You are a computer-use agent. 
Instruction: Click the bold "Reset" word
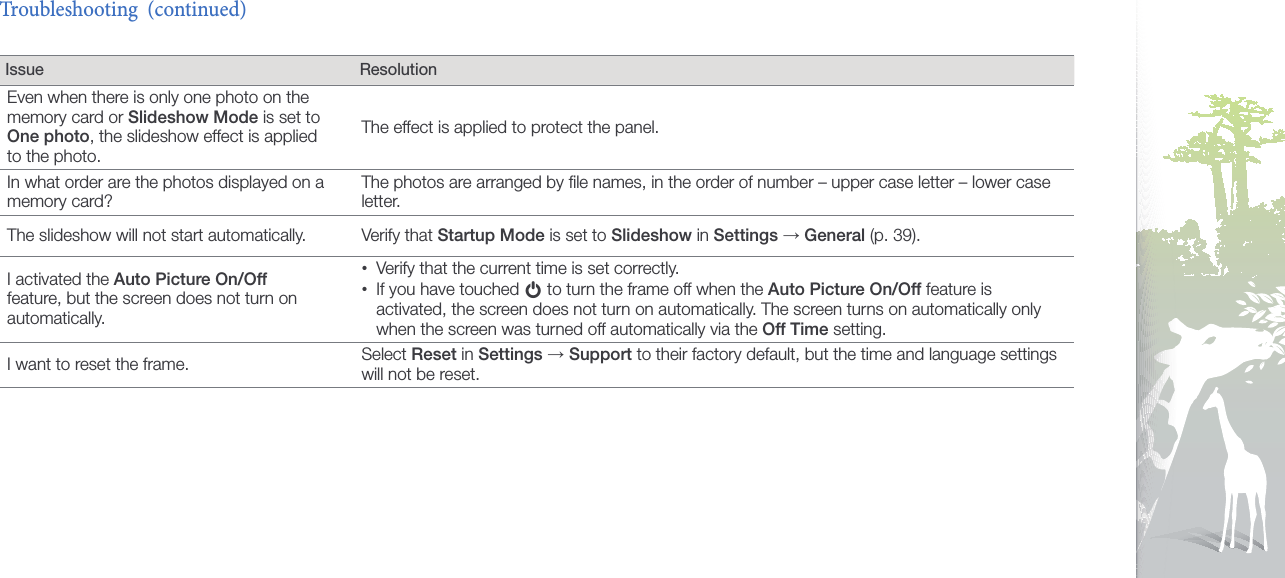pyautogui.click(x=434, y=355)
